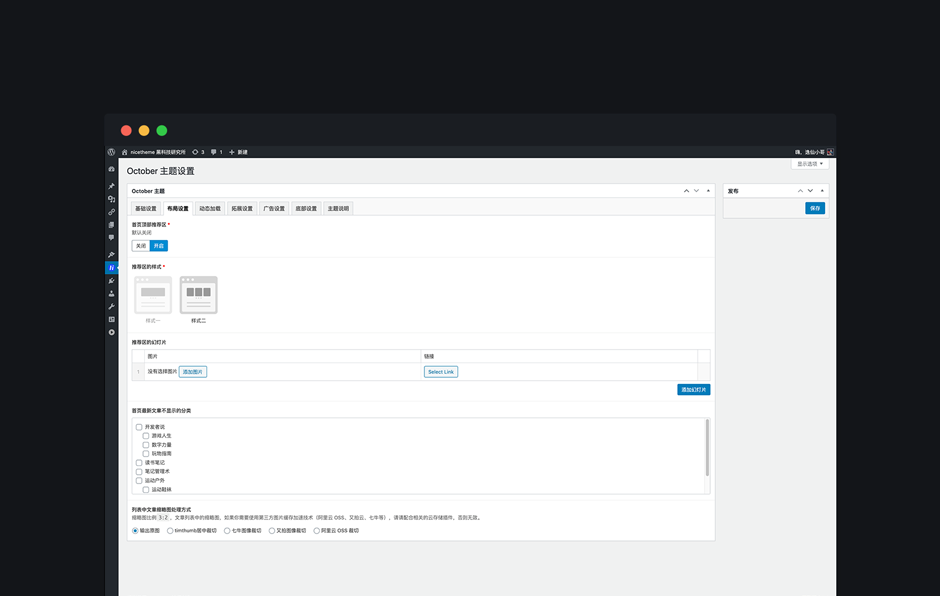This screenshot has width=940, height=596.
Task: Collapse the 发布 panel
Action: click(x=822, y=191)
